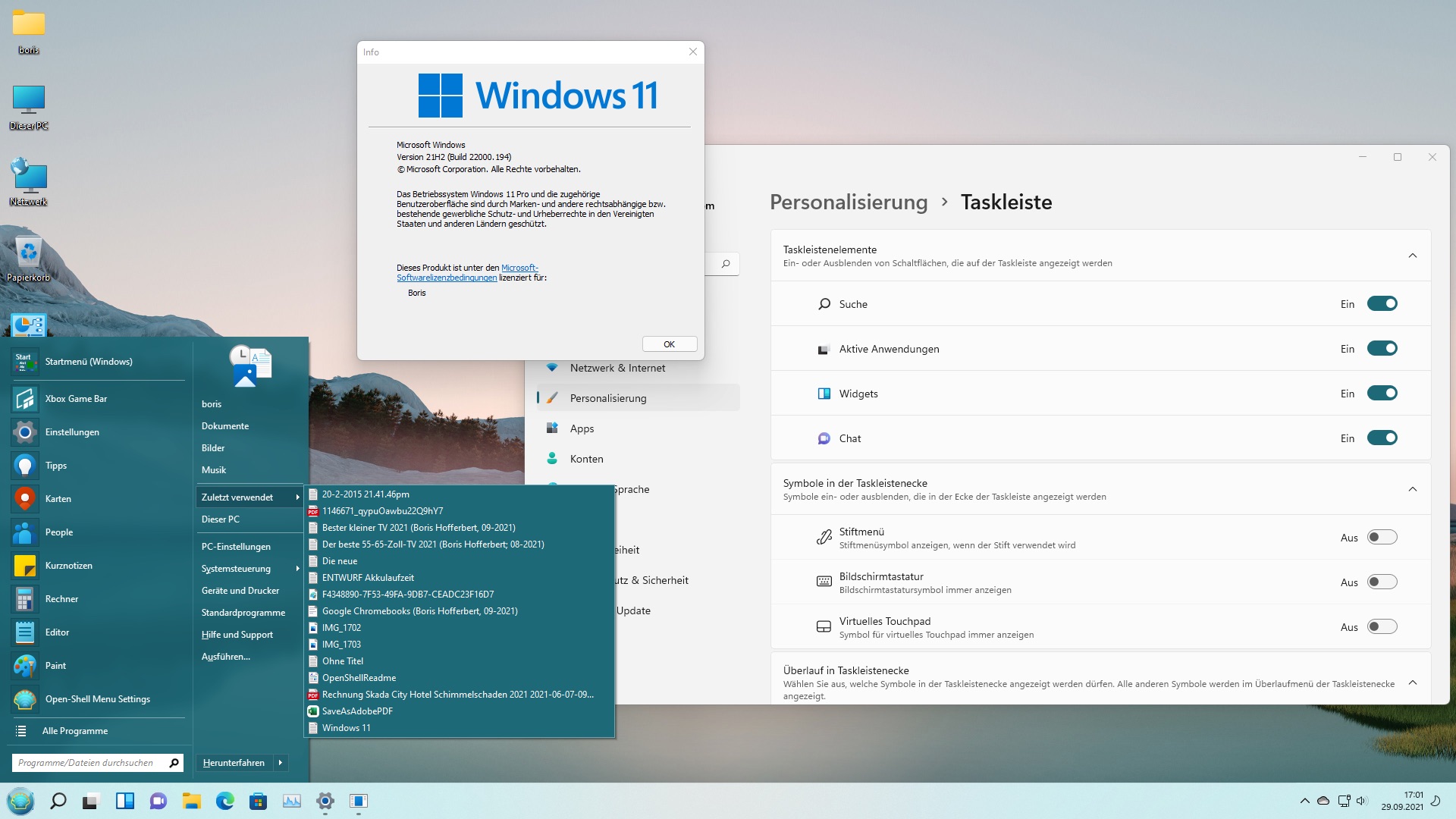
Task: Open recent item Windows 11
Action: [459, 728]
